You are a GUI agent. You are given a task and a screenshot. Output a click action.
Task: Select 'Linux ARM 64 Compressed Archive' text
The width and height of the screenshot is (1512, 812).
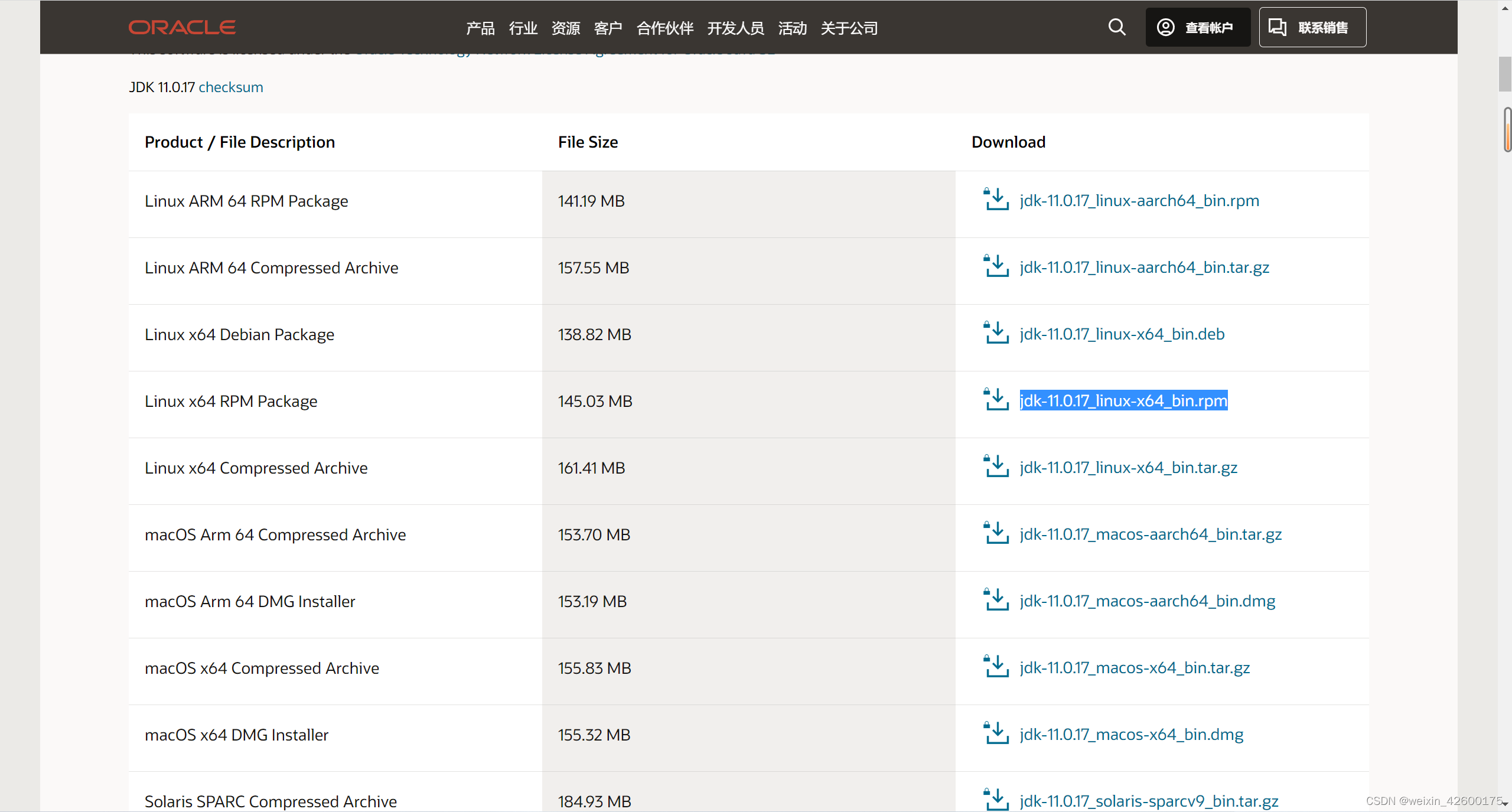point(272,268)
